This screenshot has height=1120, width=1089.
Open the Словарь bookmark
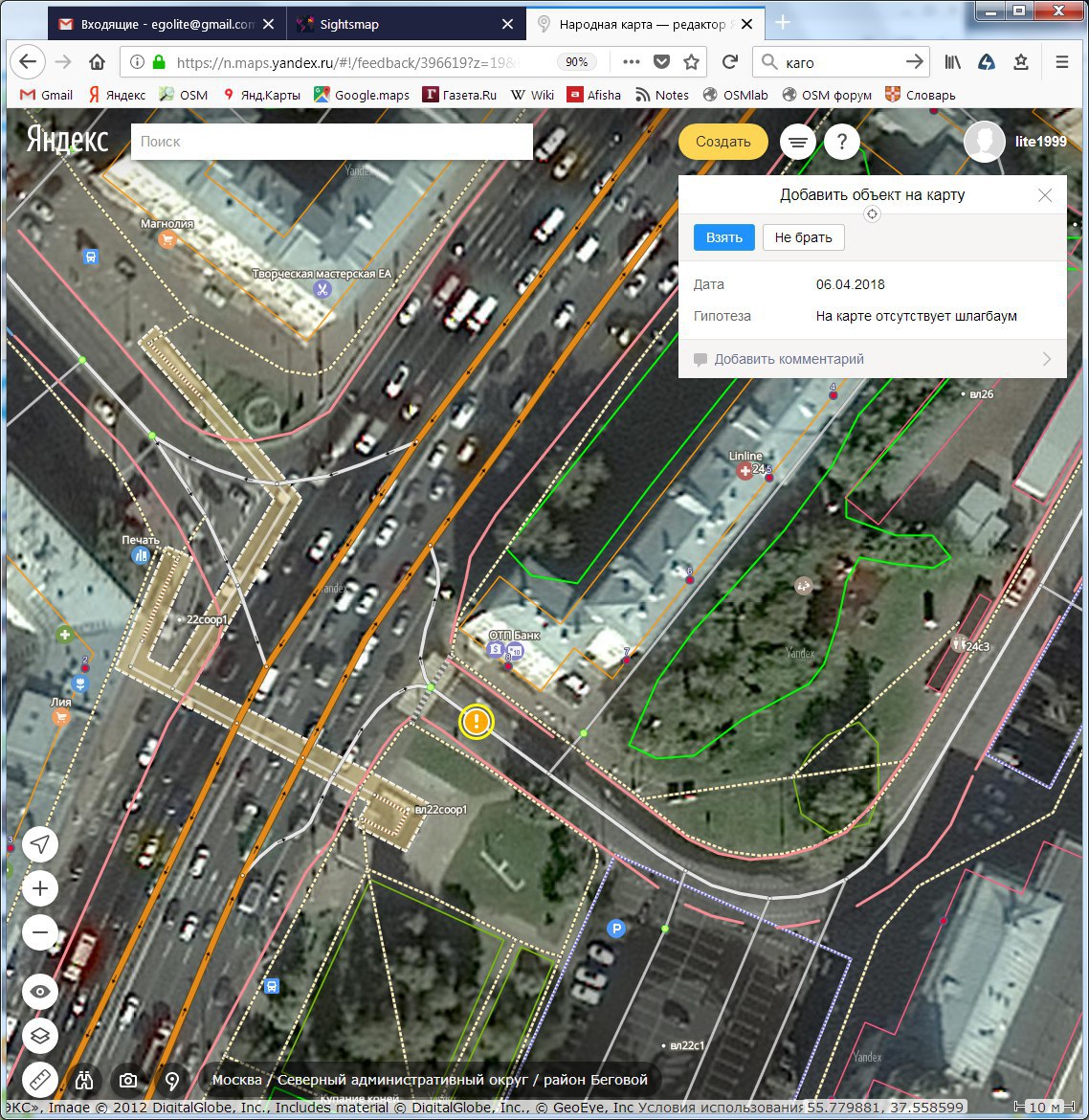(921, 95)
